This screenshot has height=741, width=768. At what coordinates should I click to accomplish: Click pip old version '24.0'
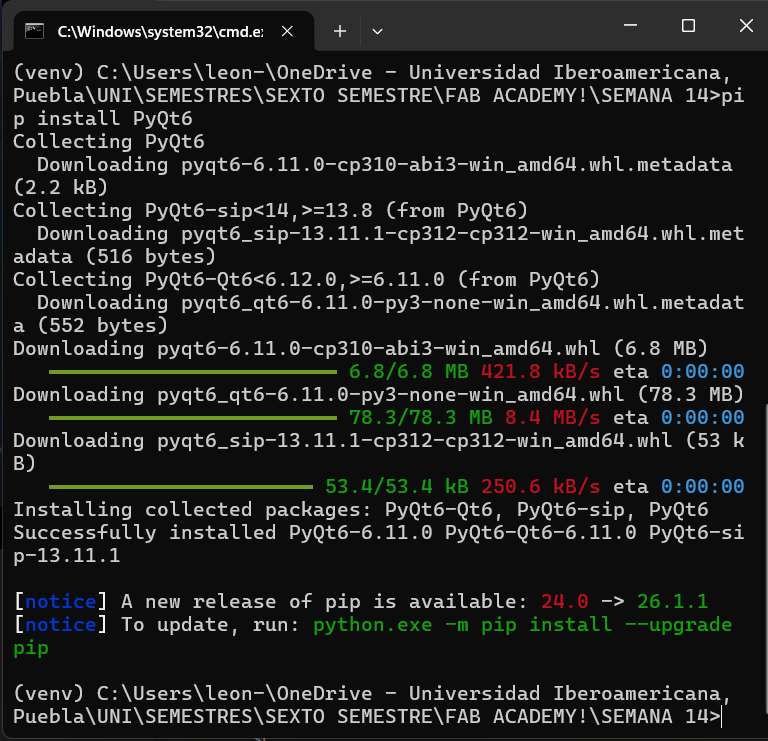(x=564, y=601)
